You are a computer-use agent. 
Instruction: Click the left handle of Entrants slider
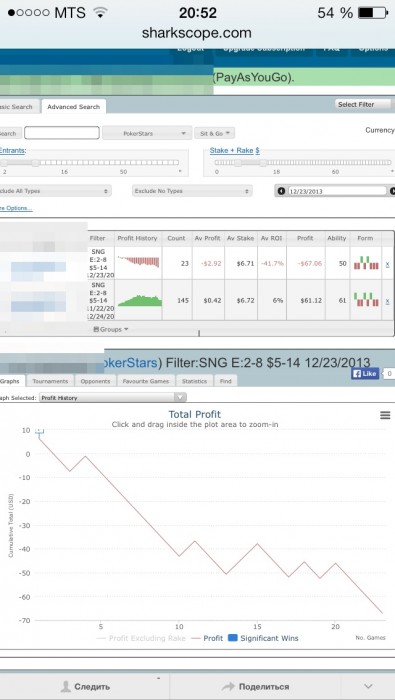(4, 163)
